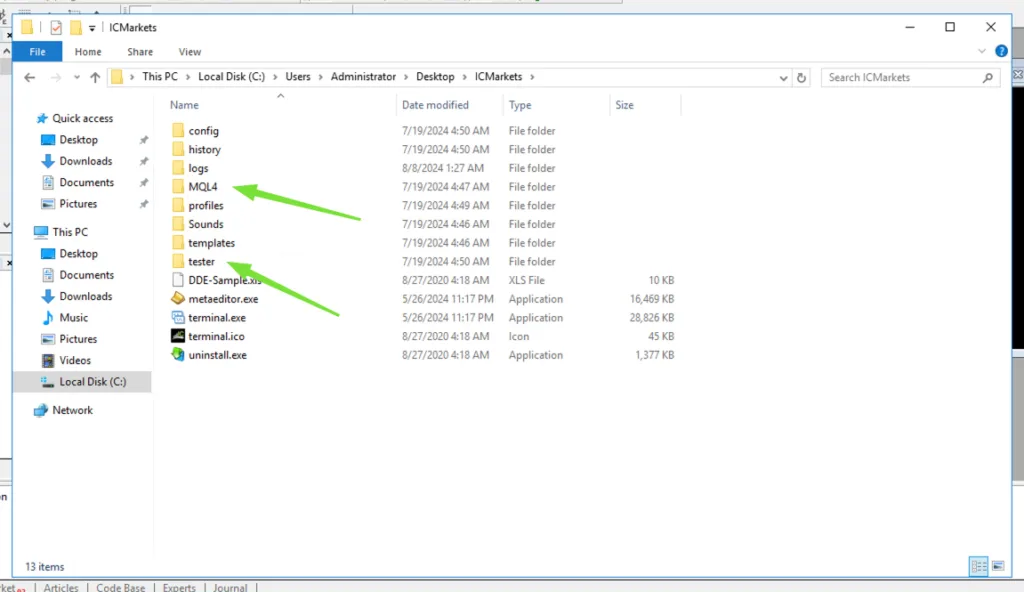Navigate to Desktop in address breadcrumb
This screenshot has width=1024, height=592.
pyautogui.click(x=435, y=77)
